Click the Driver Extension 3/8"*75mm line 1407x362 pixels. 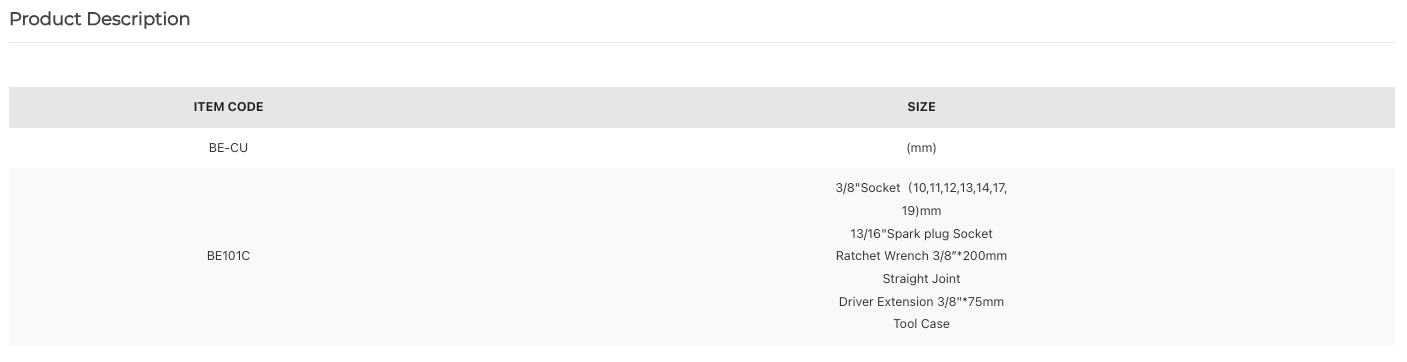pyautogui.click(x=921, y=302)
